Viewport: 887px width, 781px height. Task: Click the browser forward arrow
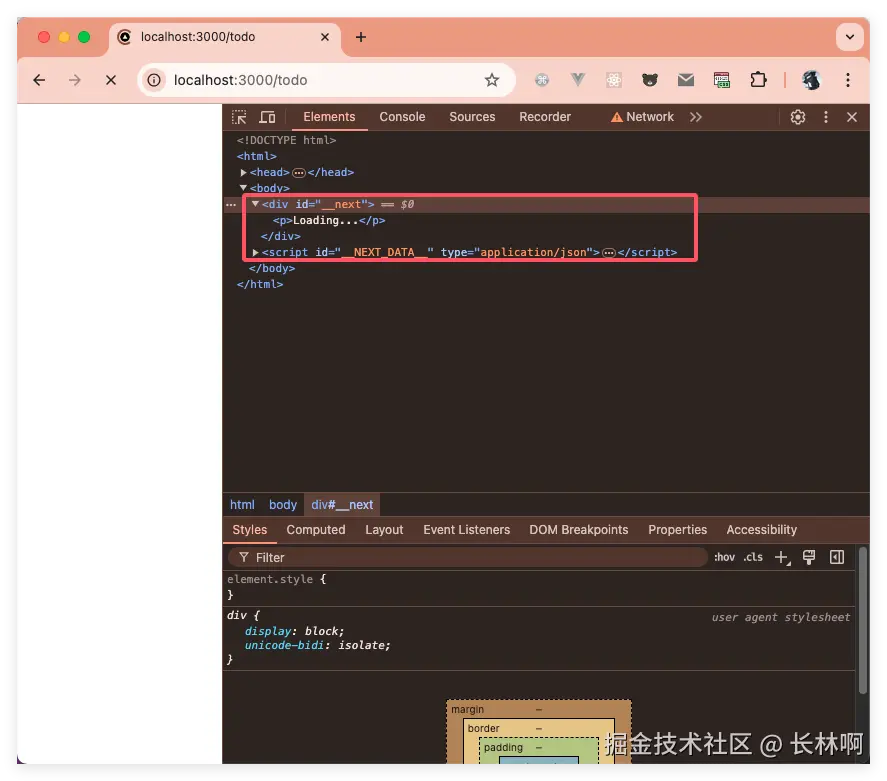[x=75, y=80]
